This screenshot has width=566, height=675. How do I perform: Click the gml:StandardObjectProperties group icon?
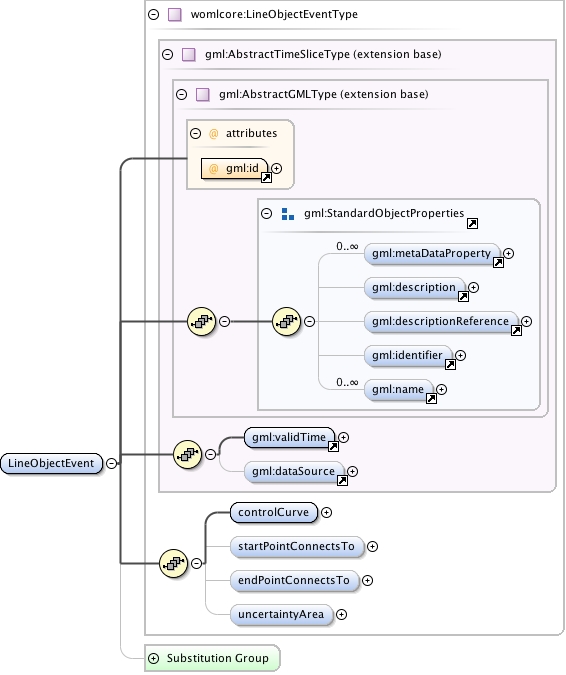[288, 214]
